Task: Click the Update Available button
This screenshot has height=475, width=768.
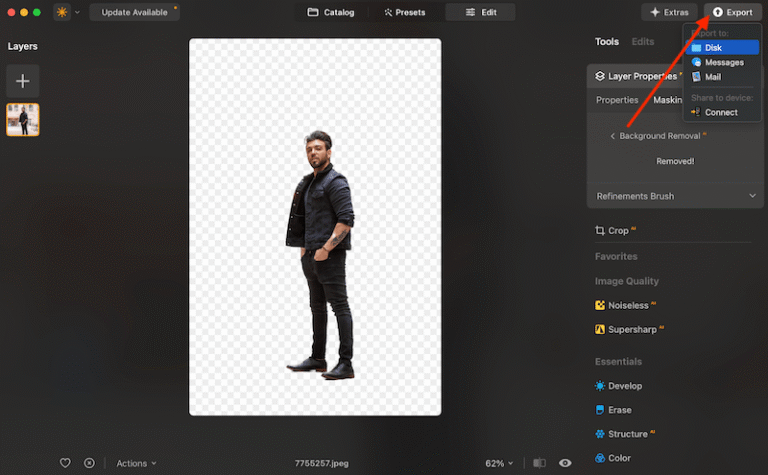Action: [134, 12]
